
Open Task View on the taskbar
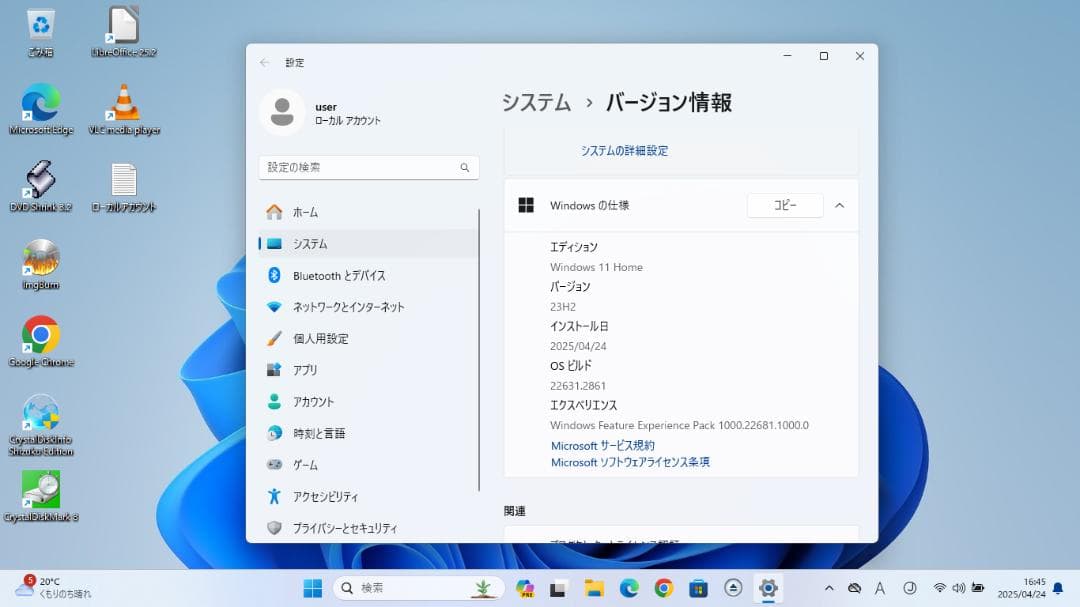(558, 588)
